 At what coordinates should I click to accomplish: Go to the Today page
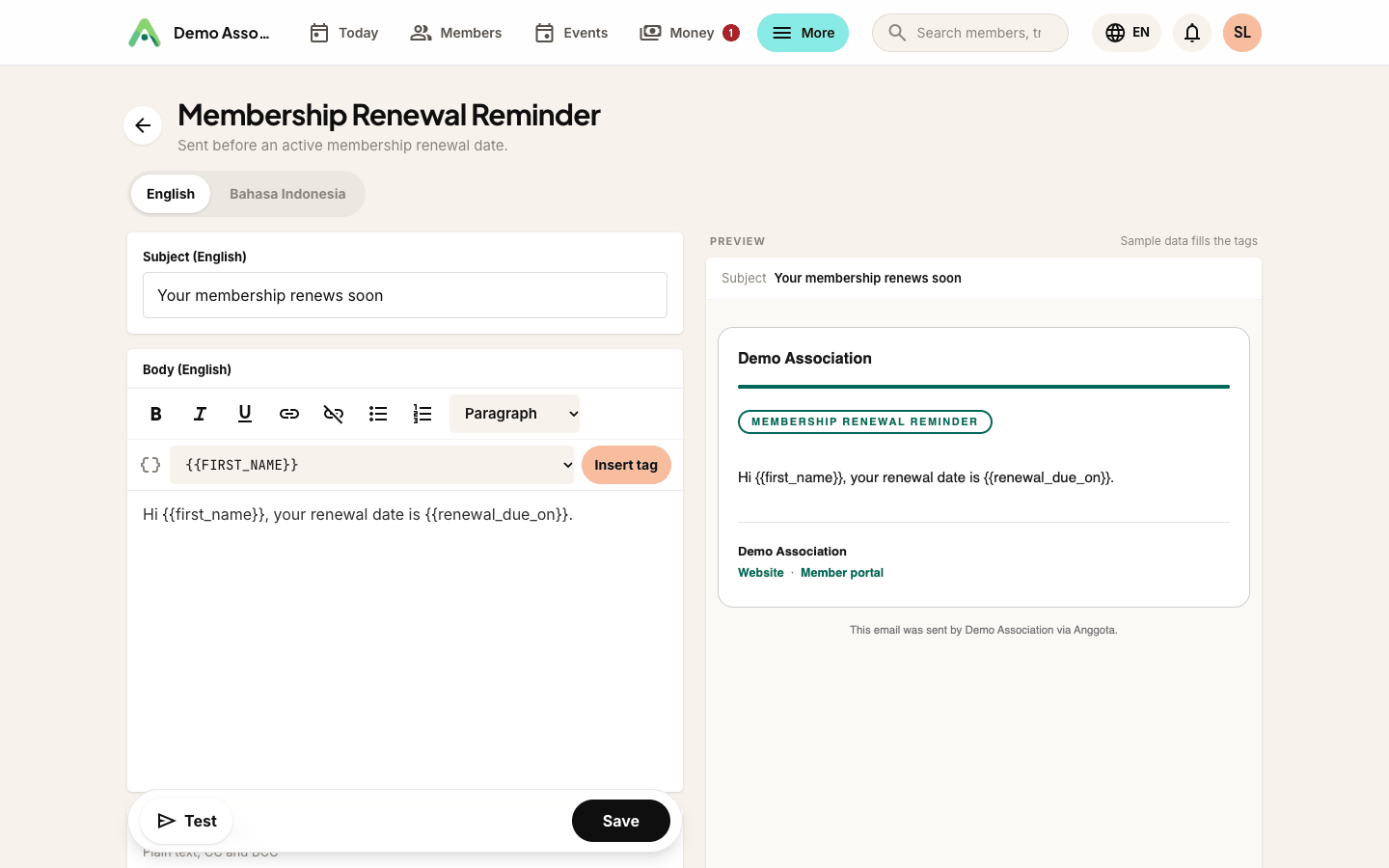coord(343,33)
